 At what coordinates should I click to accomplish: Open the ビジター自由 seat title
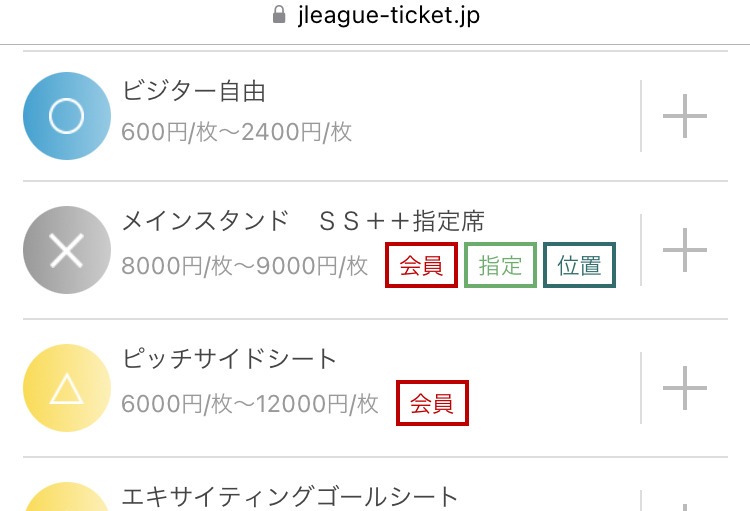pos(194,91)
